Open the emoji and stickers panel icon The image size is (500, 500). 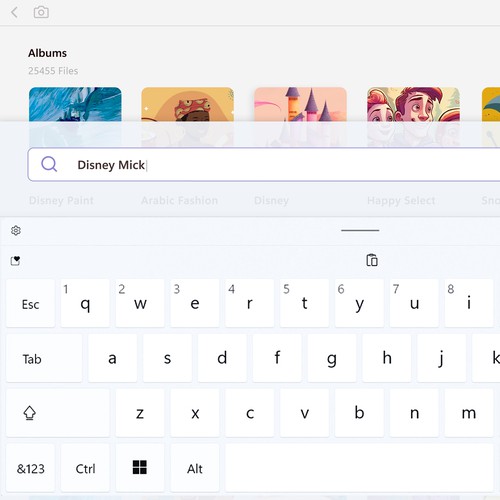click(15, 261)
